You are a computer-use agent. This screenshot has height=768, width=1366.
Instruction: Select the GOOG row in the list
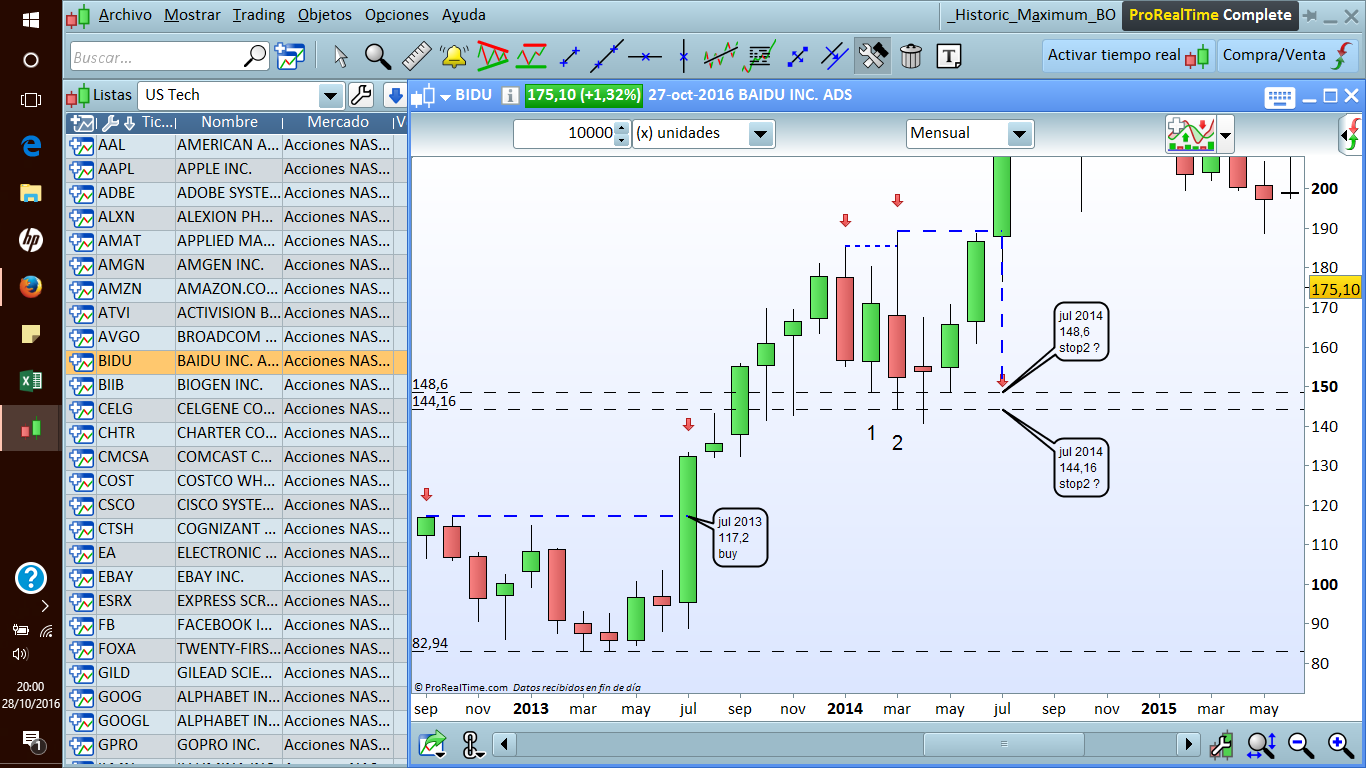coord(236,697)
